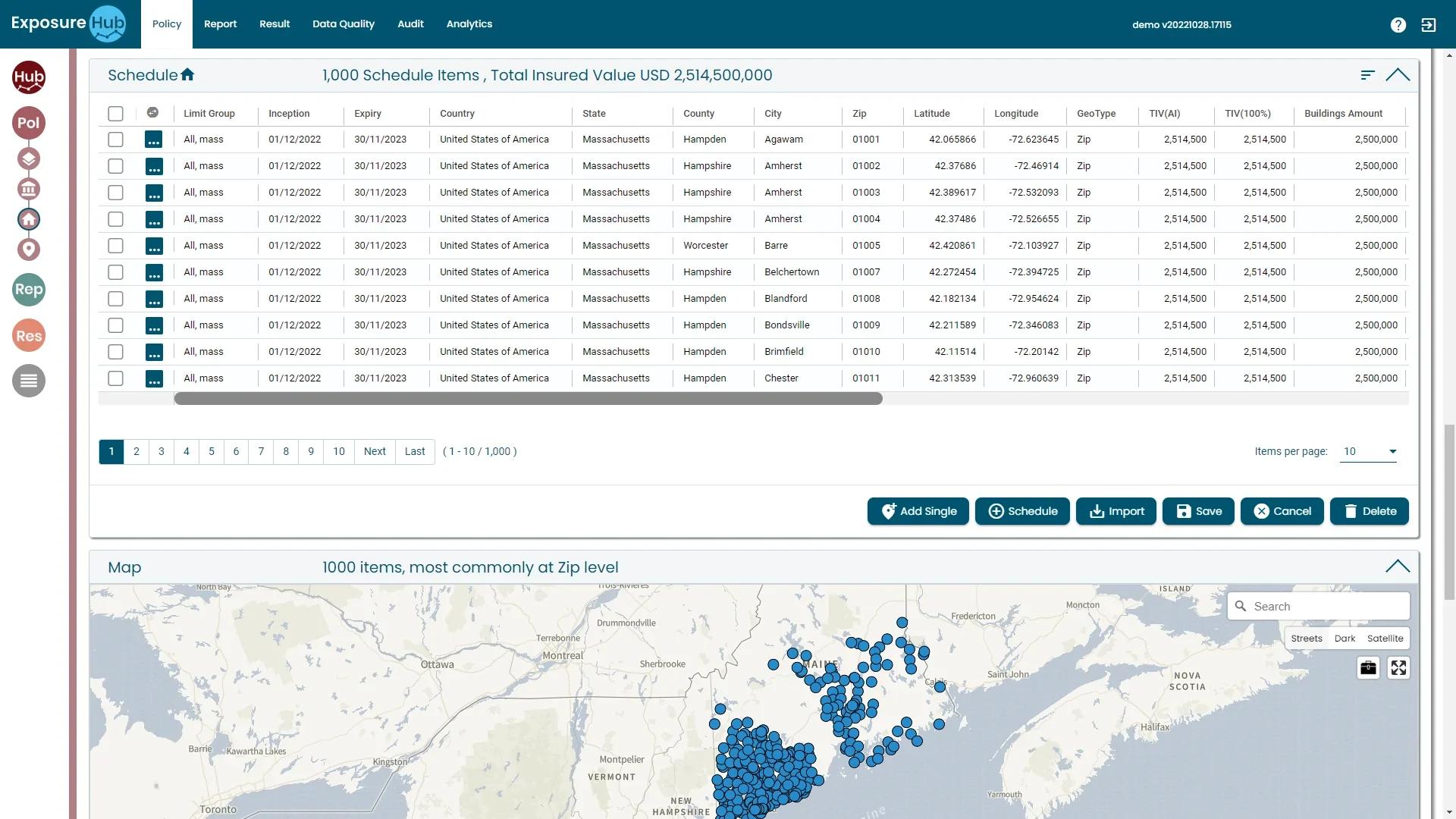
Task: Open the schedule filter lines icon
Action: coord(1367,75)
